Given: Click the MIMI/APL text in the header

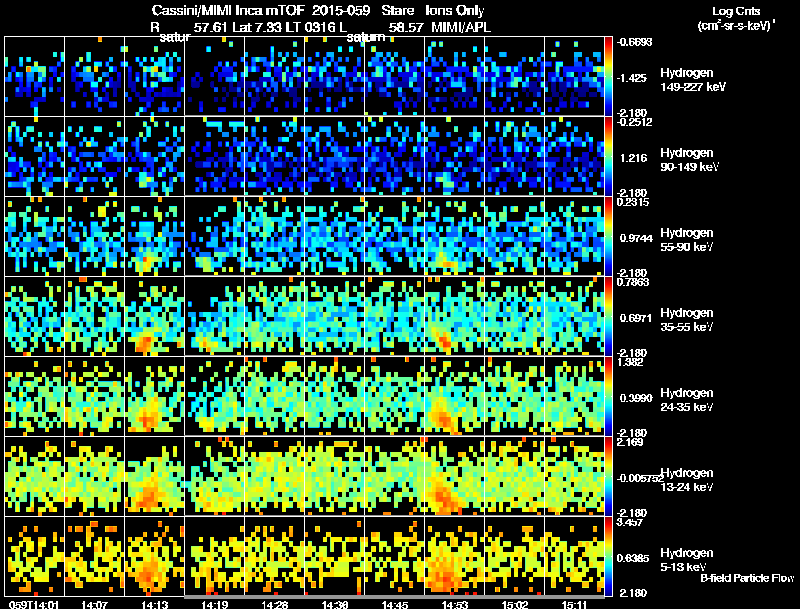Looking at the screenshot, I should tap(461, 27).
